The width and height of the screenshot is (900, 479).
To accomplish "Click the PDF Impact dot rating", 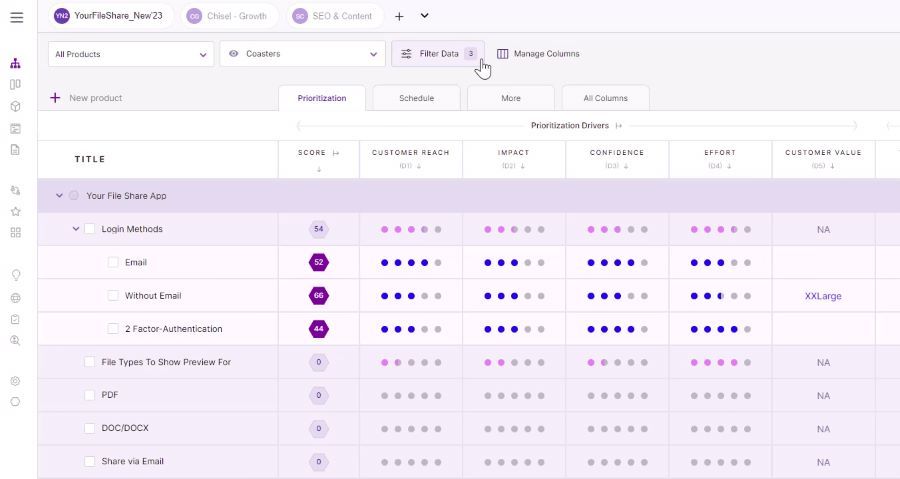I will [514, 396].
